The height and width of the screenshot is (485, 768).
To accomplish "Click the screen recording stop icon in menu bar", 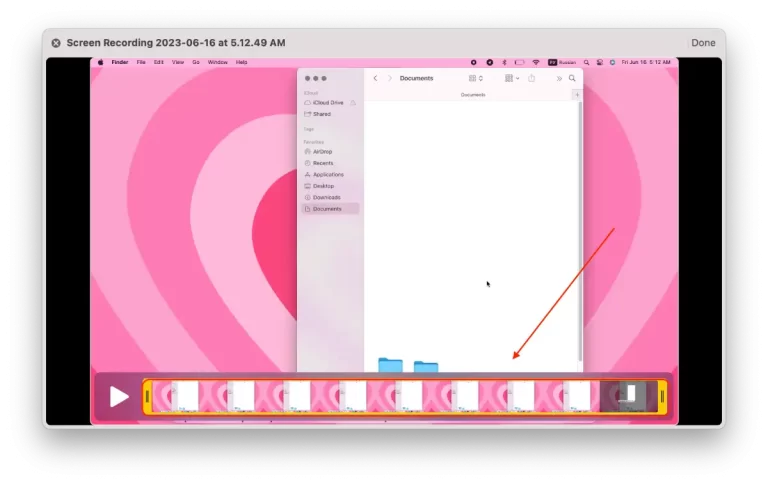I will [474, 62].
